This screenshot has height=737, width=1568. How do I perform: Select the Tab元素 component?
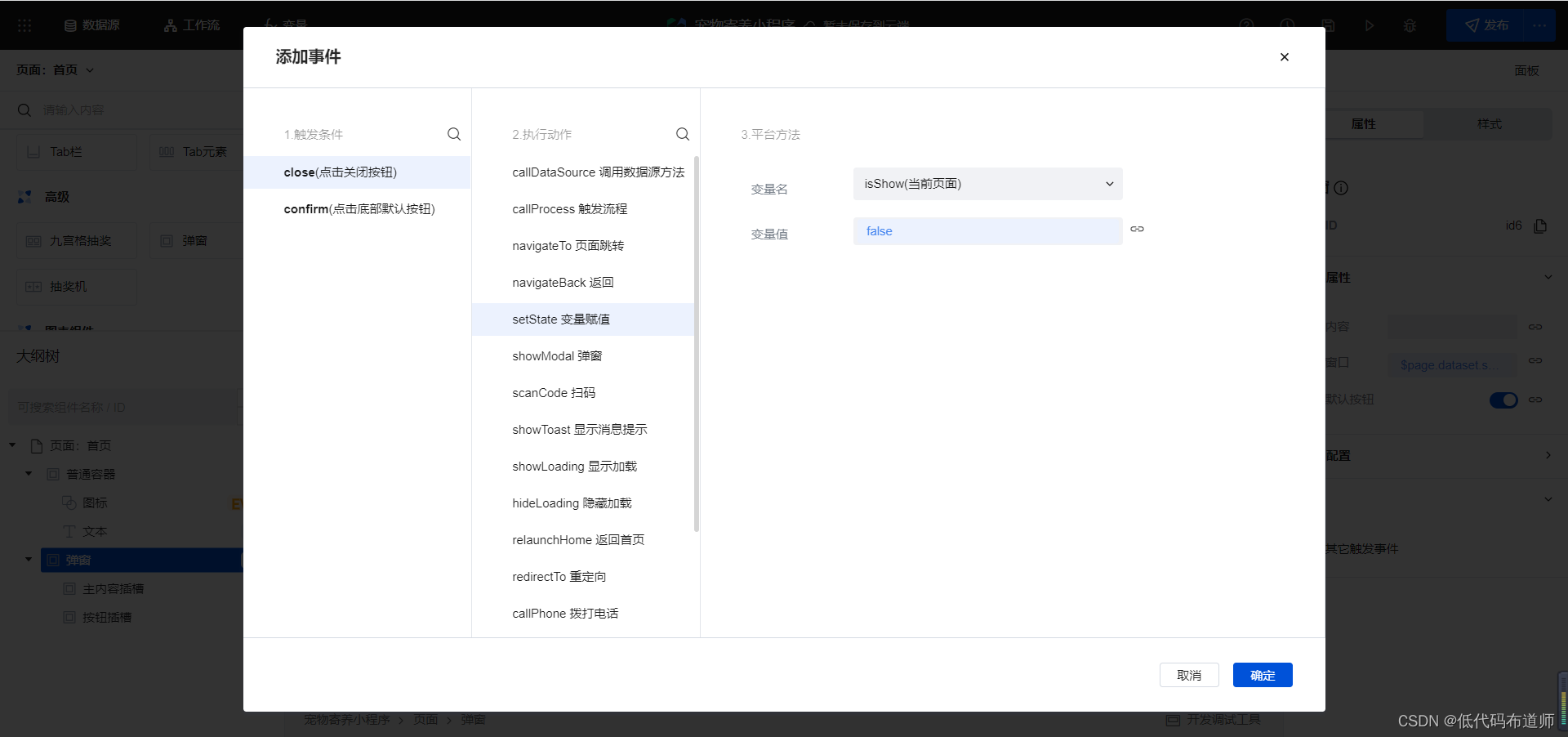[196, 152]
